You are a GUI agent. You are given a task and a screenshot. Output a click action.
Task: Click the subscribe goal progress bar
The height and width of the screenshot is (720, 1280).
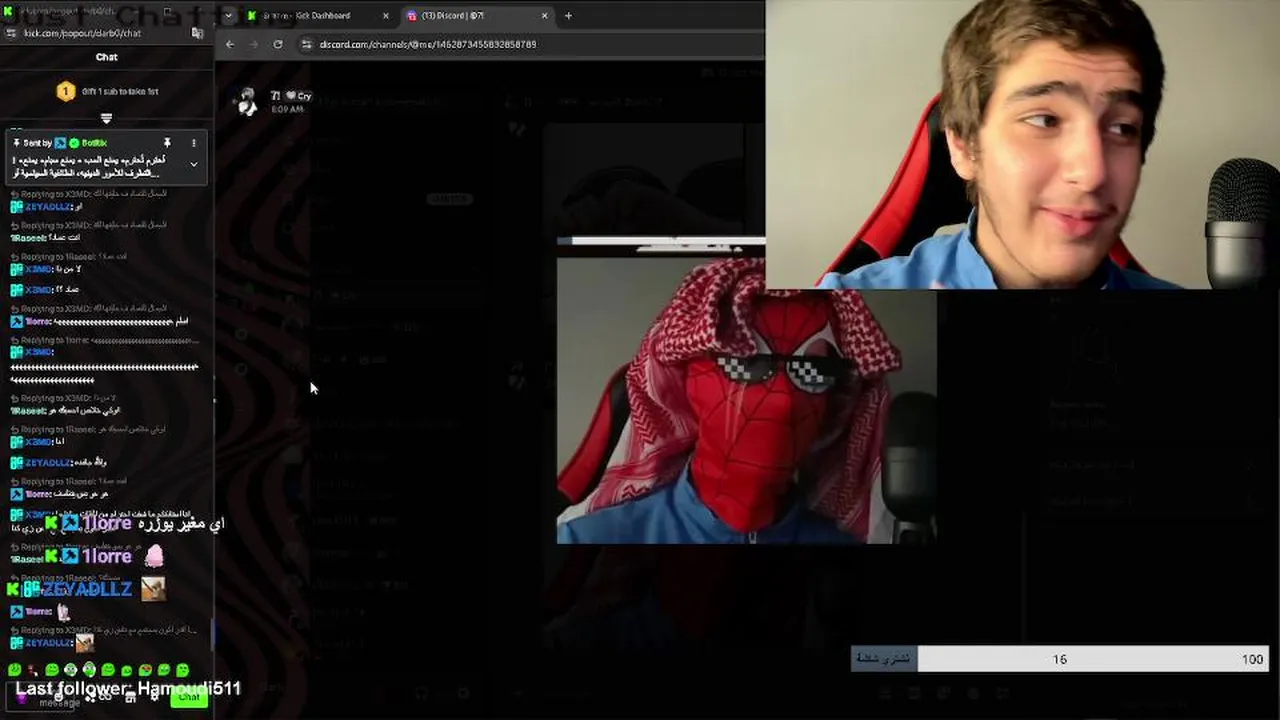coord(1060,659)
